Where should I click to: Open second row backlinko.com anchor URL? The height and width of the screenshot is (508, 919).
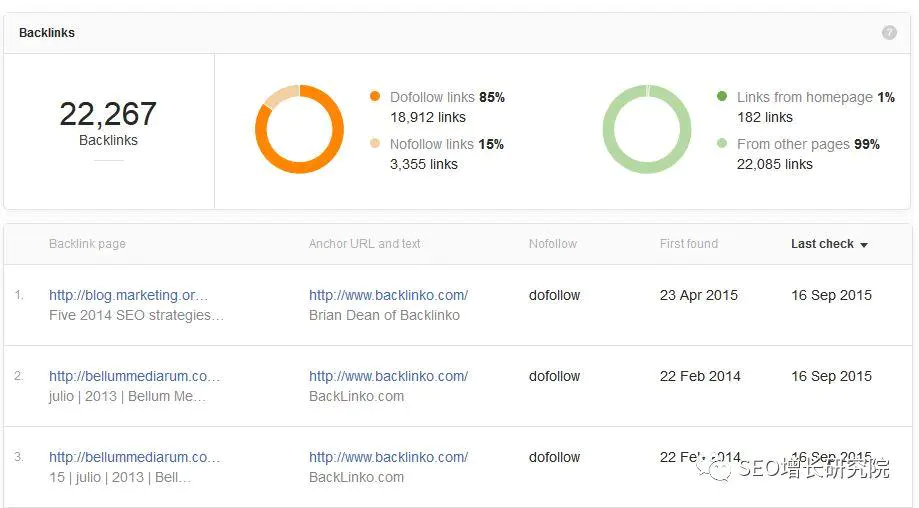389,376
